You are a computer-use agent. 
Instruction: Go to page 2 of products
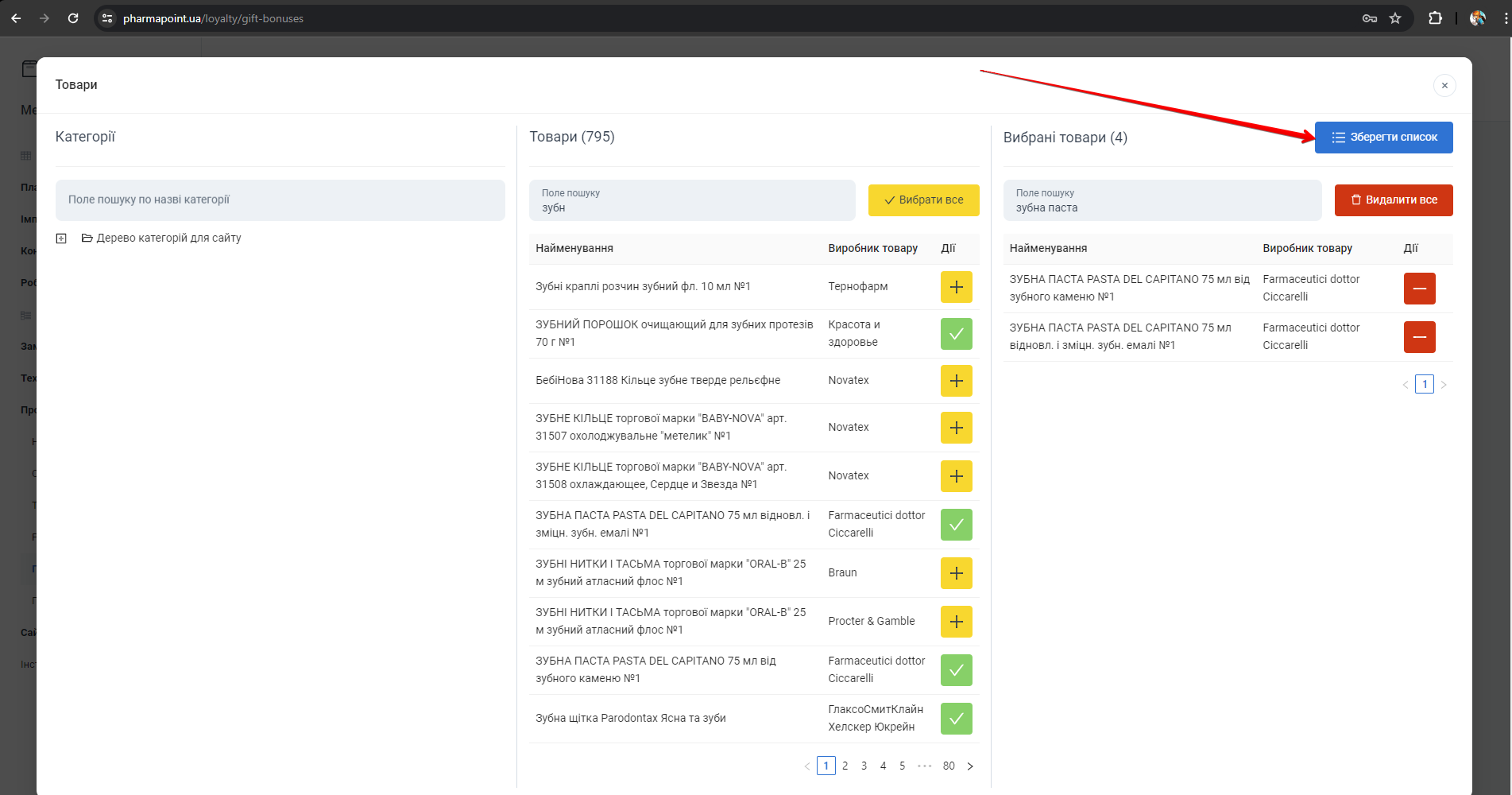[x=845, y=766]
